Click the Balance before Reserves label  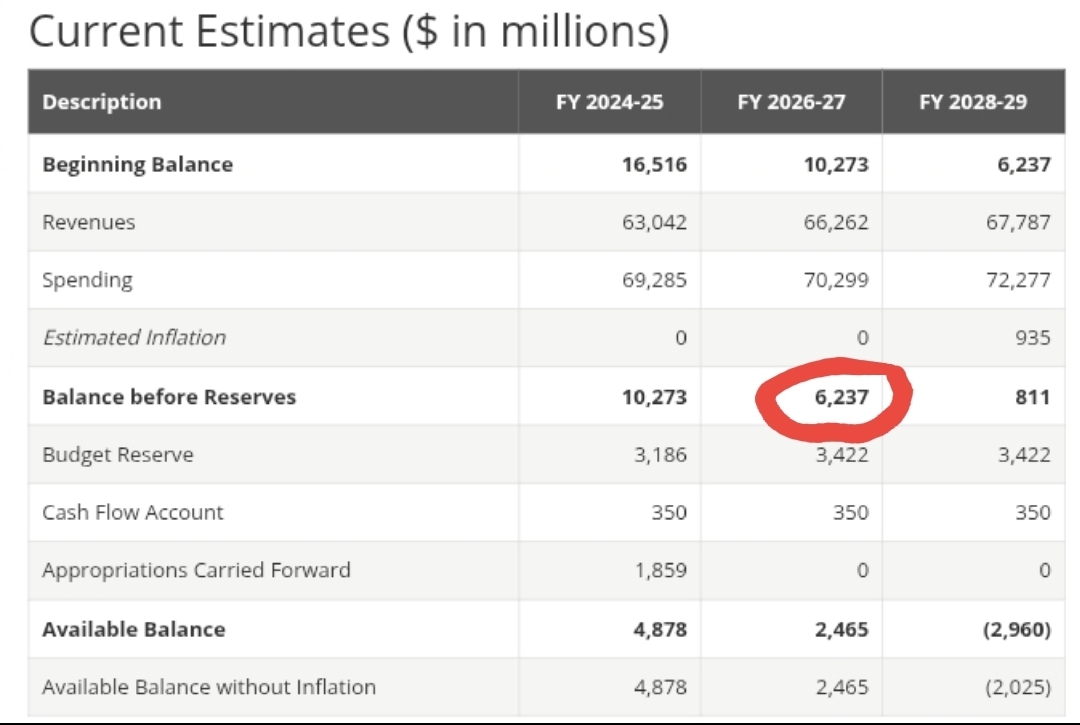pos(169,397)
